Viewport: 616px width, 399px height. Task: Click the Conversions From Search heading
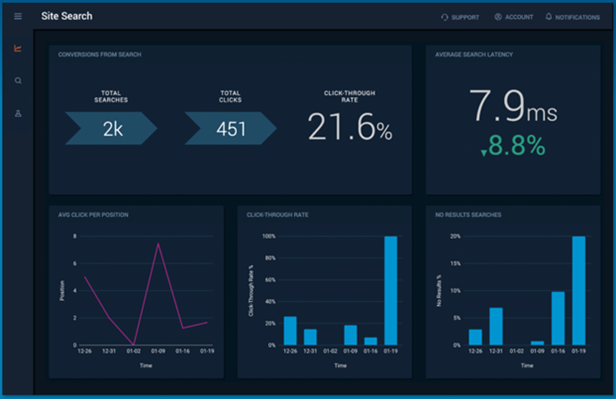click(100, 55)
